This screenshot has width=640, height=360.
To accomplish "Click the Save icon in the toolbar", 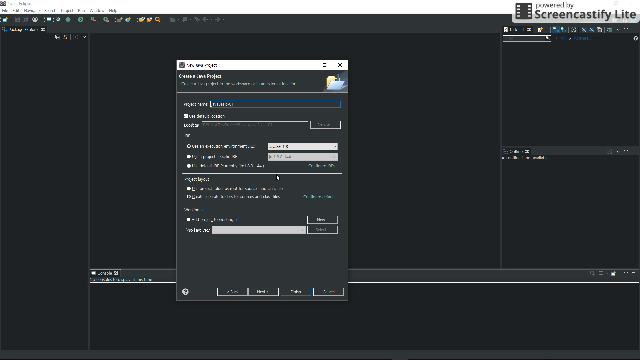I will click(x=17, y=20).
